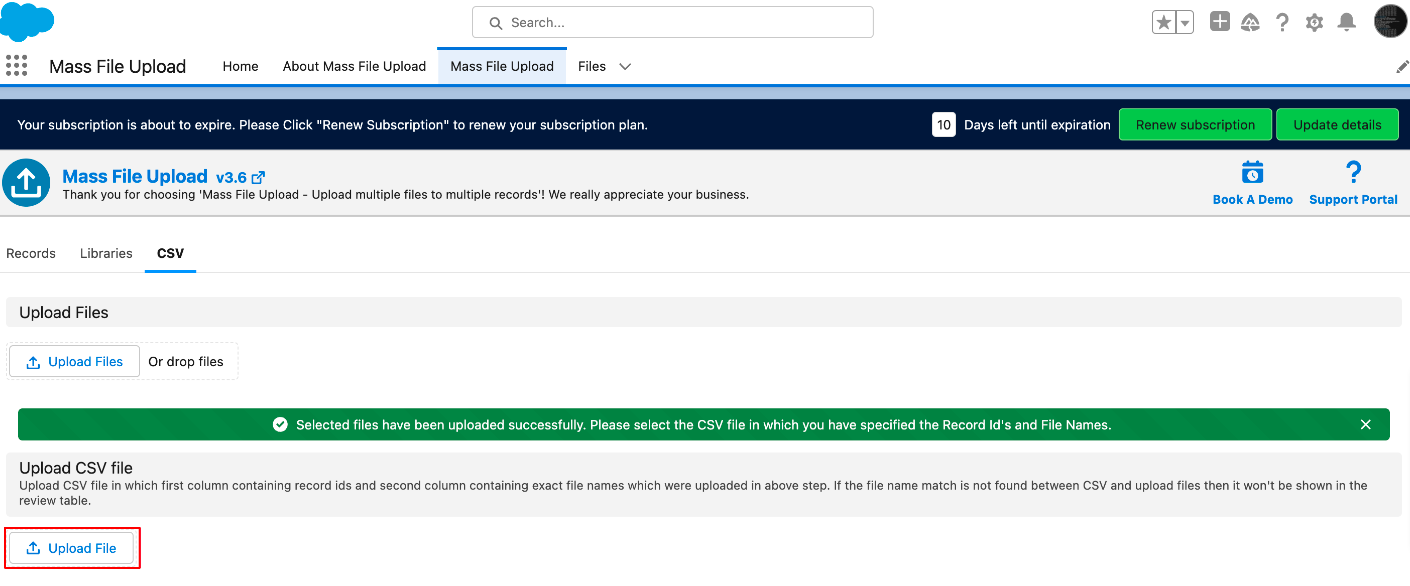Click the 'Upload CSV file' heading
Viewport: 1410px width, 586px height.
tap(76, 468)
